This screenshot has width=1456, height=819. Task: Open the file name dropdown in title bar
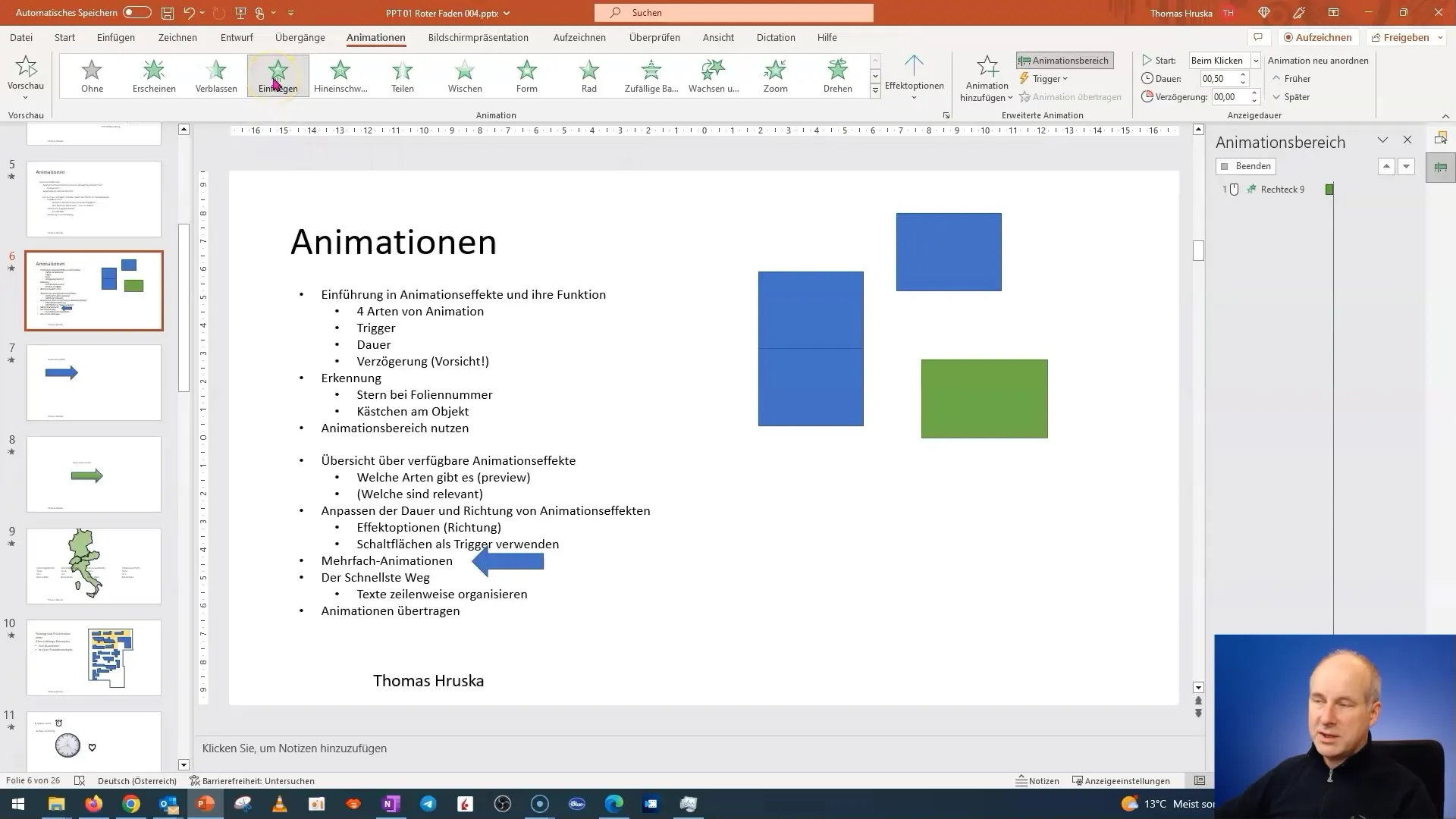[507, 13]
